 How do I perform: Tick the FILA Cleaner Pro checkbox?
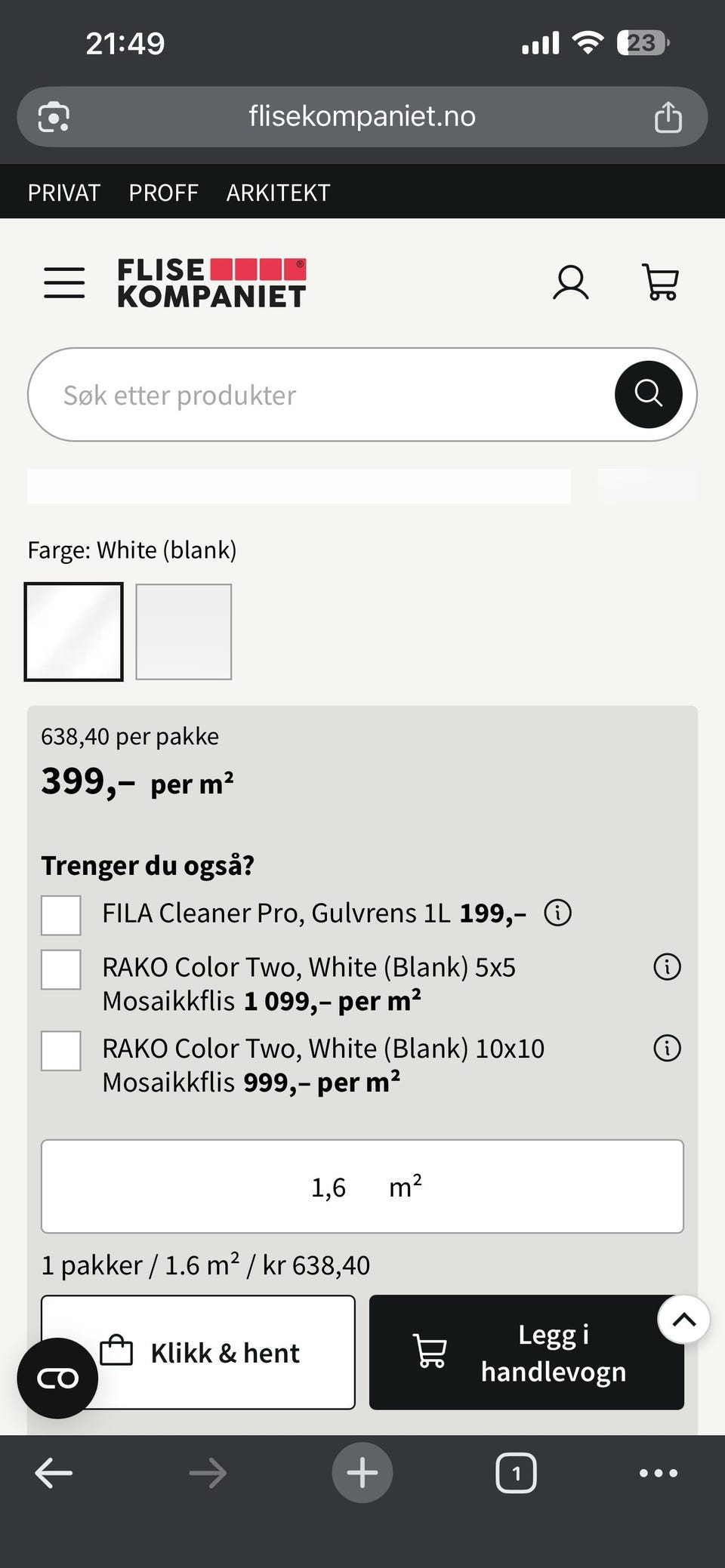61,915
